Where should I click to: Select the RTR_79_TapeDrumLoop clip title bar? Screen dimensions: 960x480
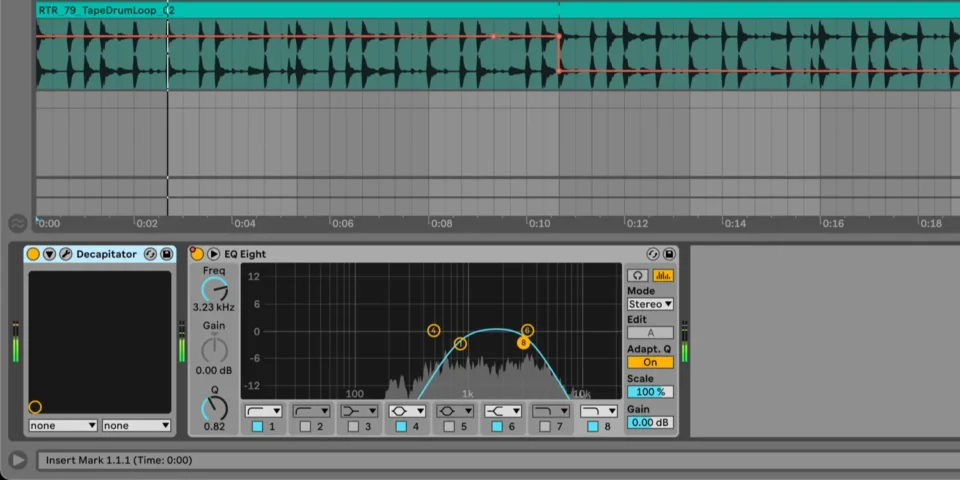point(300,9)
